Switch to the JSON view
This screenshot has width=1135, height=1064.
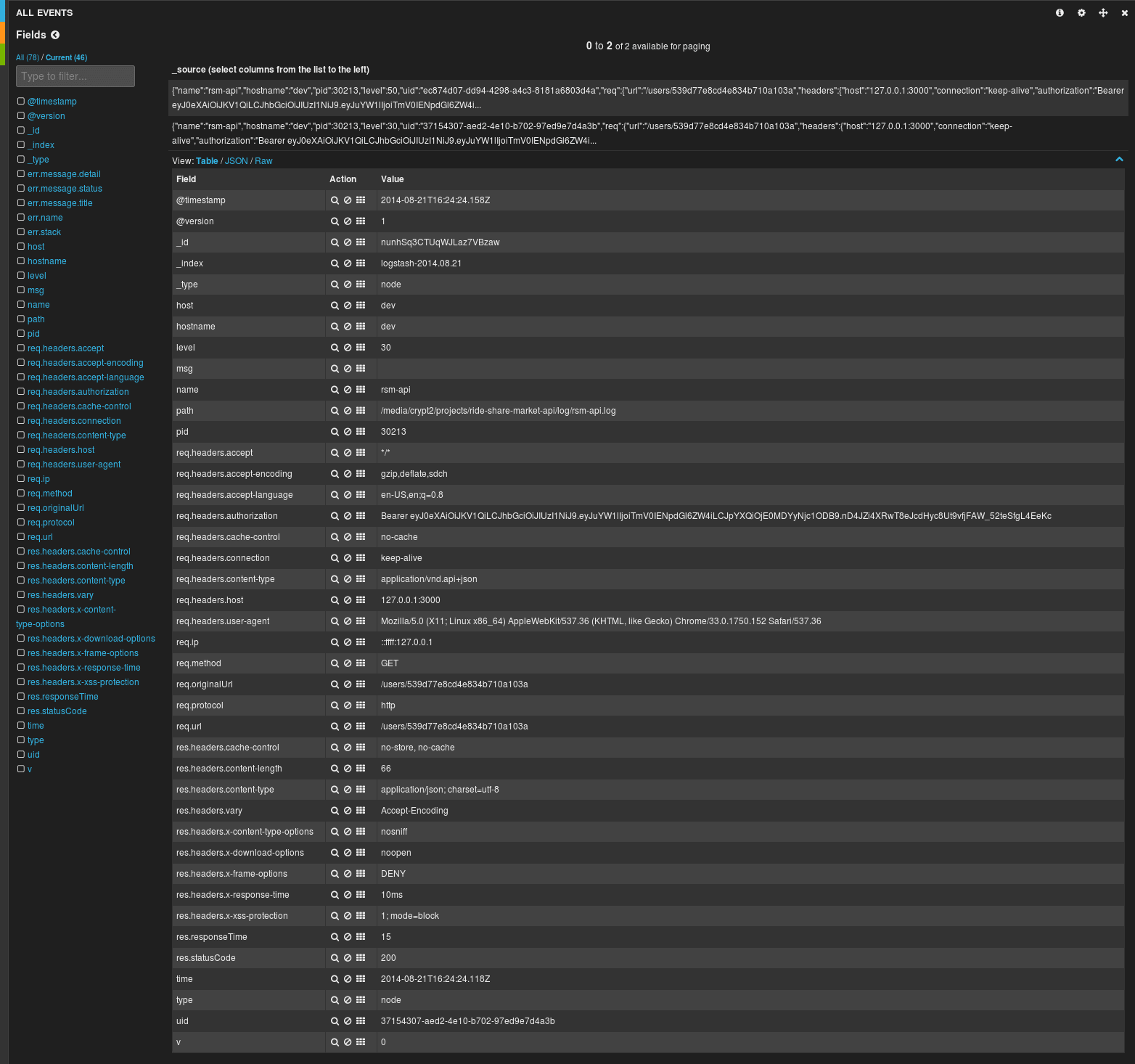[236, 160]
